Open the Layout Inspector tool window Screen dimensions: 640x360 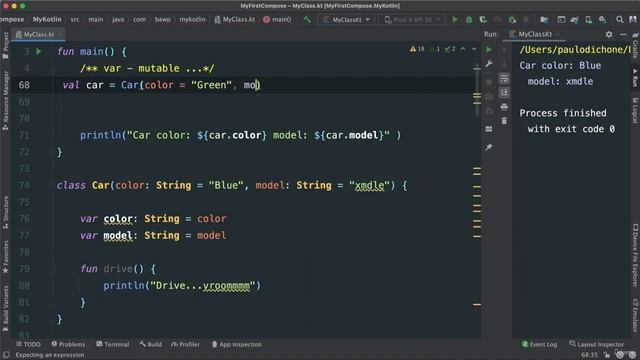596,344
